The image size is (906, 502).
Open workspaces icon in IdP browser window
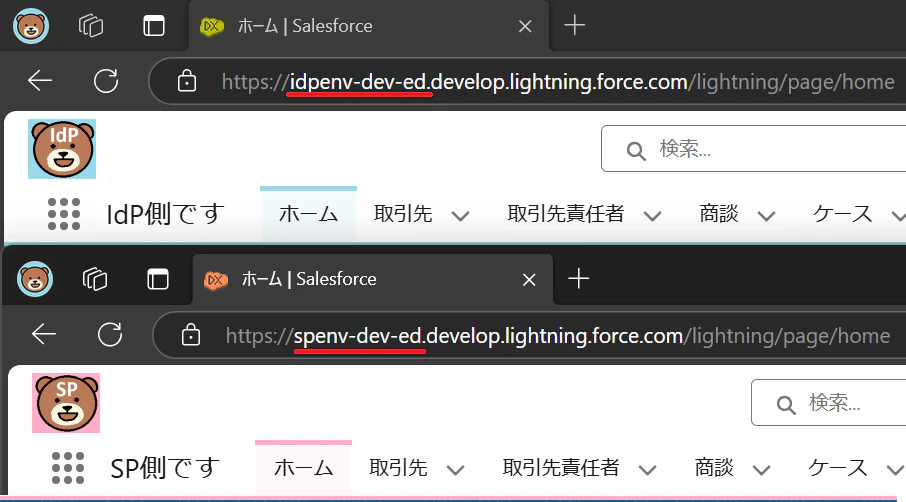[91, 26]
